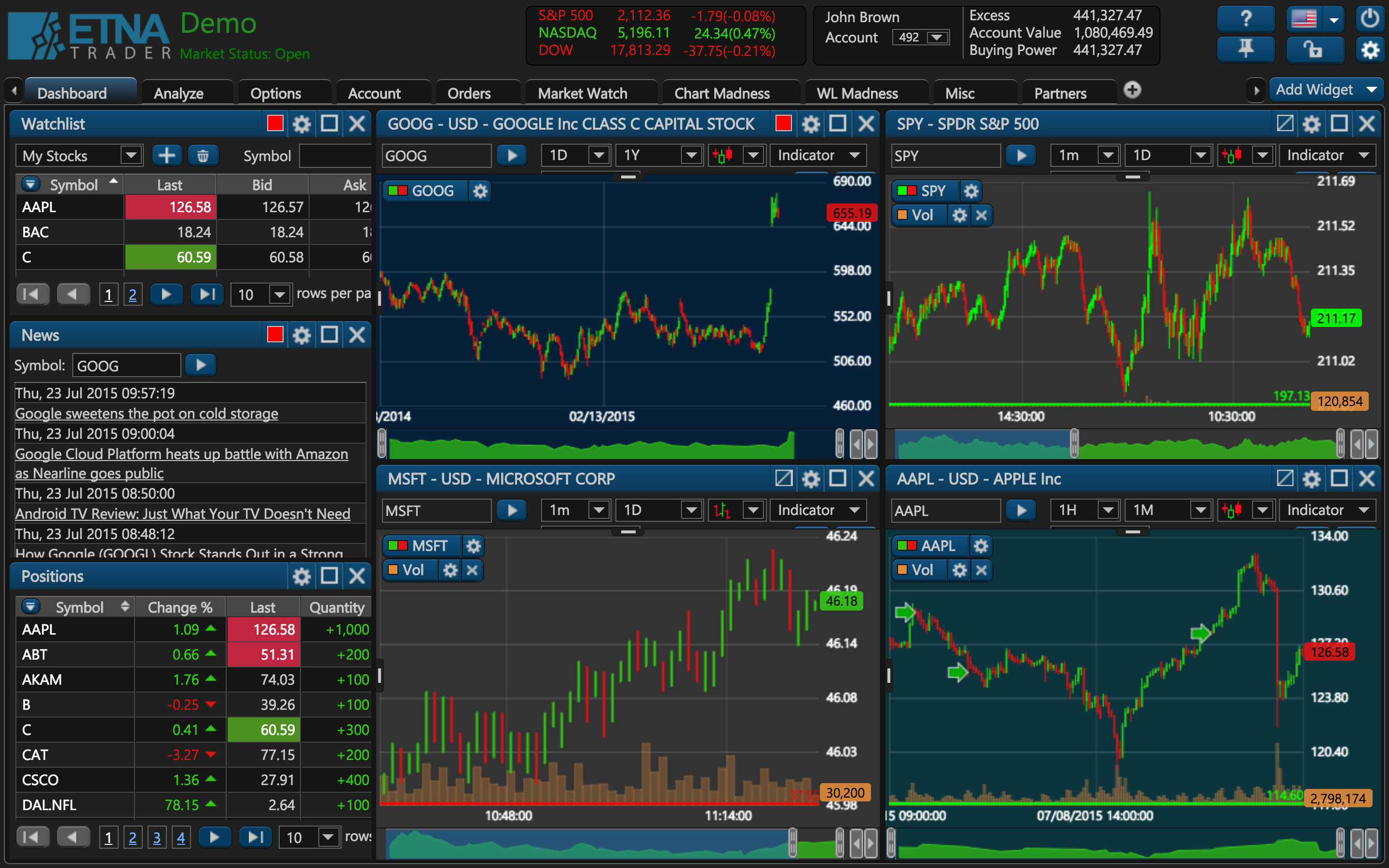Toggle MSFT chart link box
The width and height of the screenshot is (1389, 868).
tap(783, 478)
